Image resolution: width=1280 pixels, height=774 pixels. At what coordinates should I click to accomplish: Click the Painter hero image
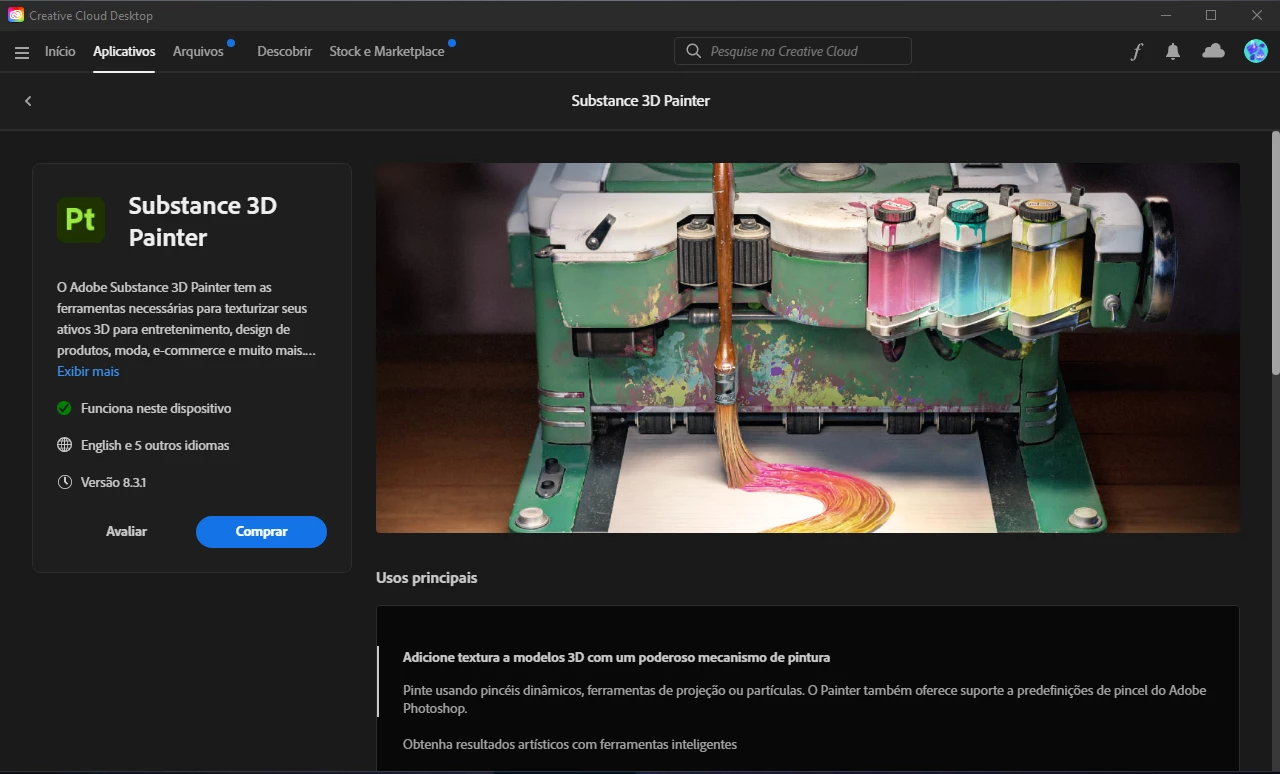tap(808, 348)
